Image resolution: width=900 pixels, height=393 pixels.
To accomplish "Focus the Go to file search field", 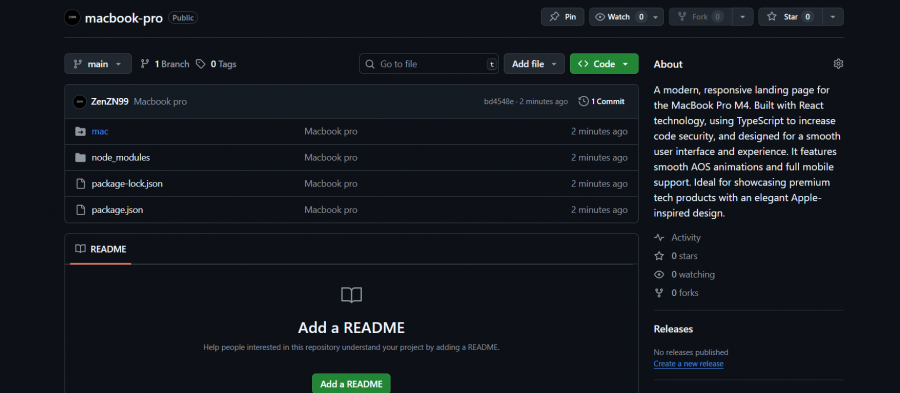I will coord(429,64).
